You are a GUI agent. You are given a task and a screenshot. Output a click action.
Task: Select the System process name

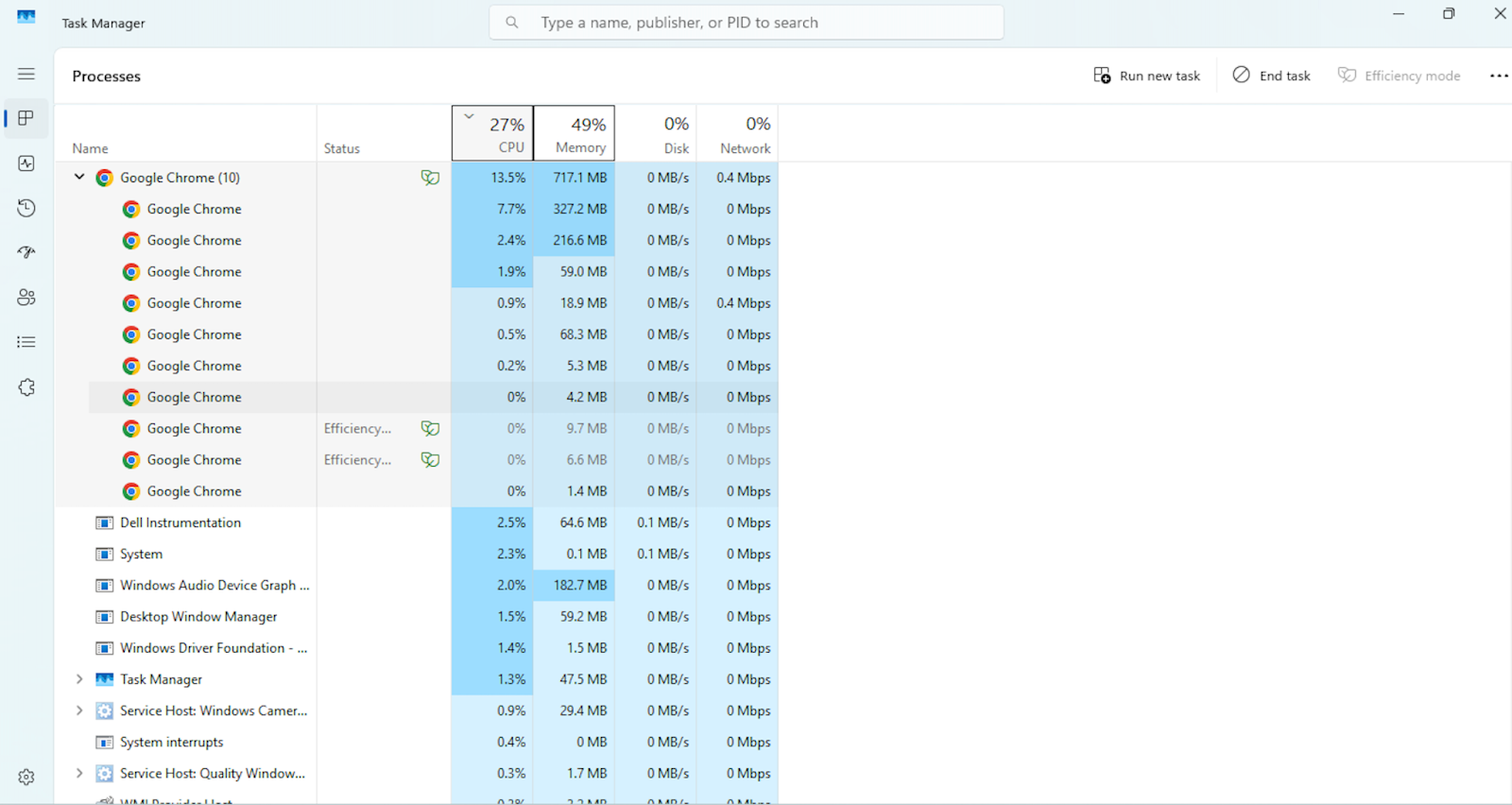pyautogui.click(x=141, y=554)
